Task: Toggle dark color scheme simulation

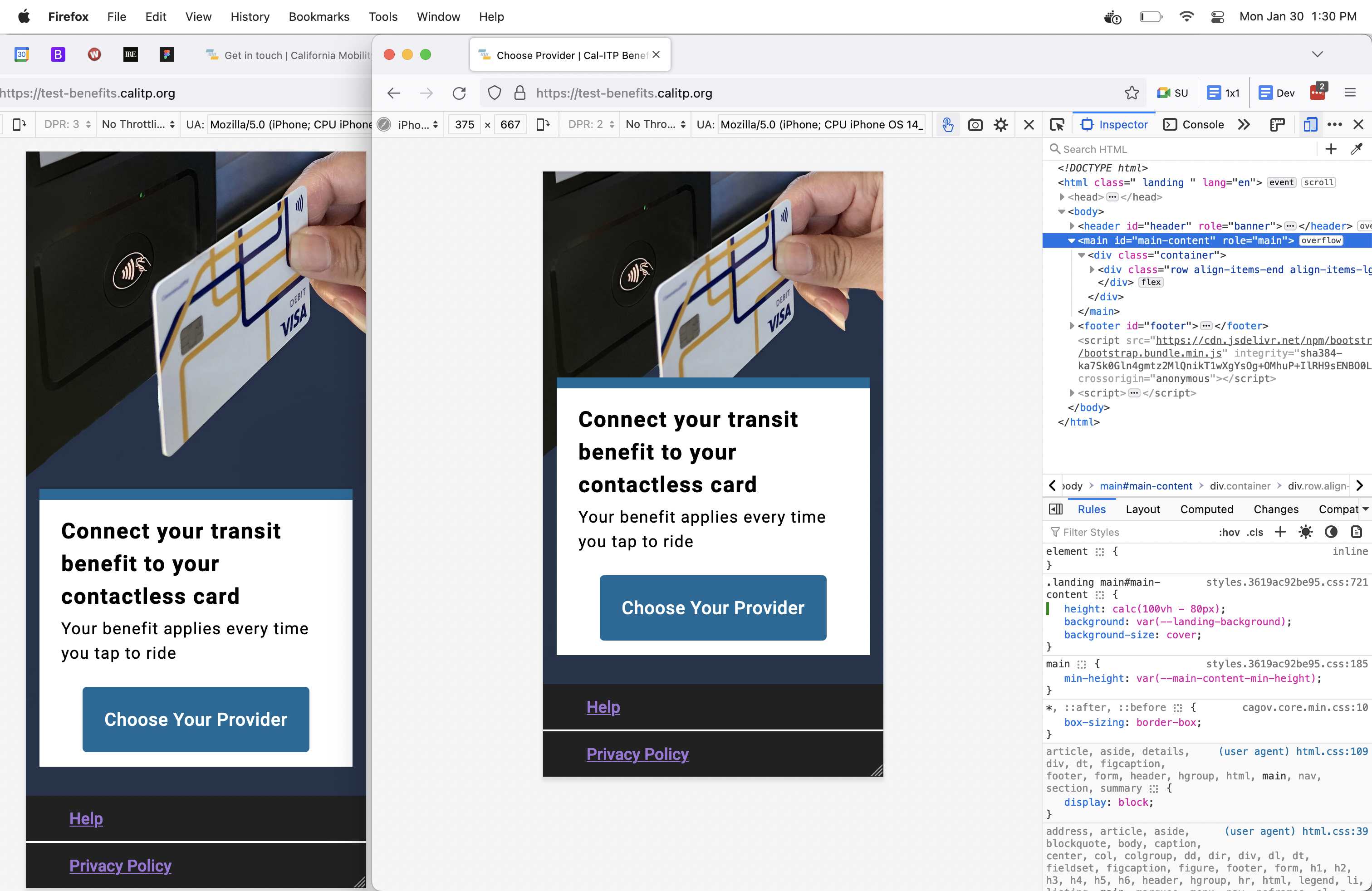Action: click(1331, 532)
